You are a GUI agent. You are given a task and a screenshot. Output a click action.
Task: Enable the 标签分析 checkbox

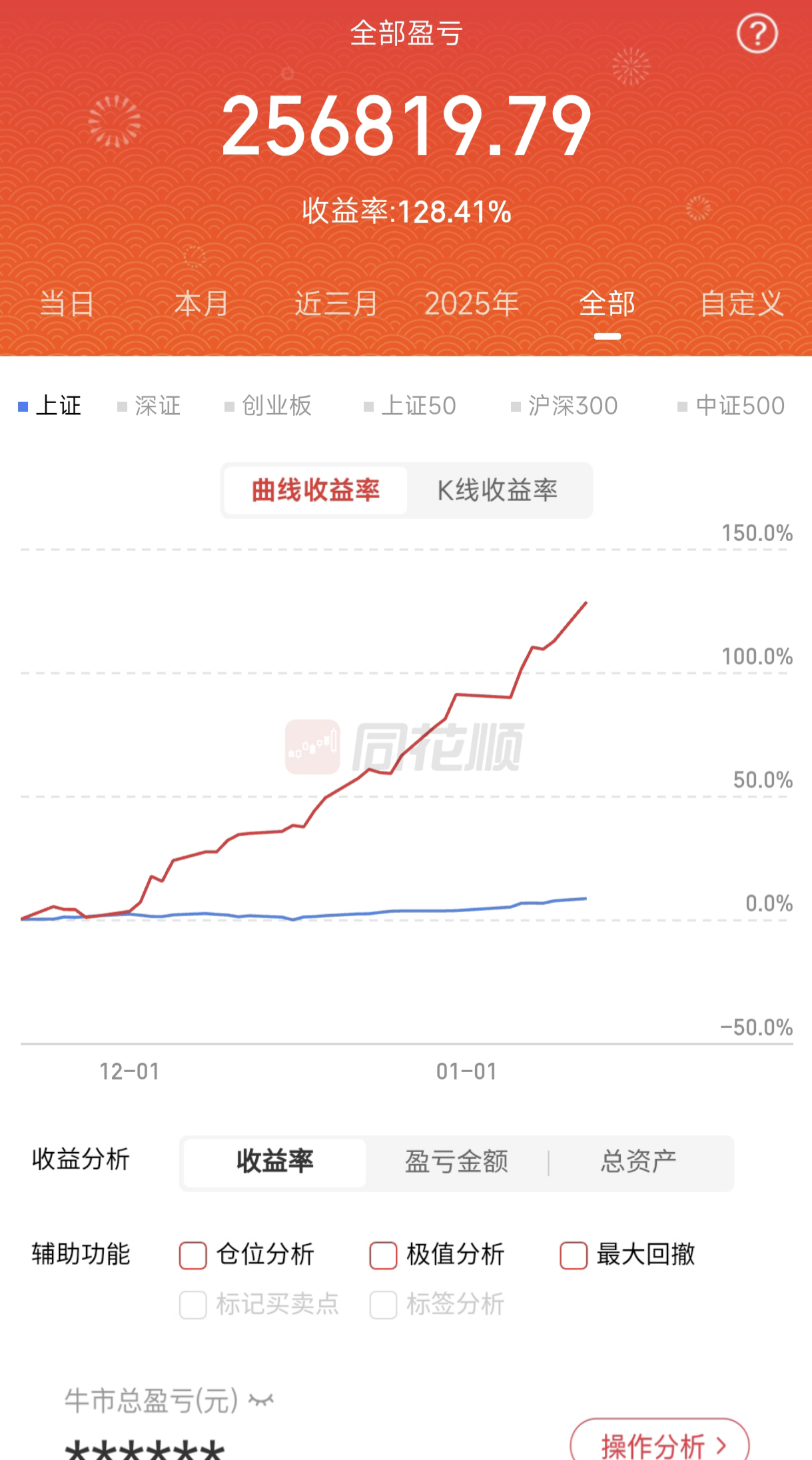(383, 1305)
